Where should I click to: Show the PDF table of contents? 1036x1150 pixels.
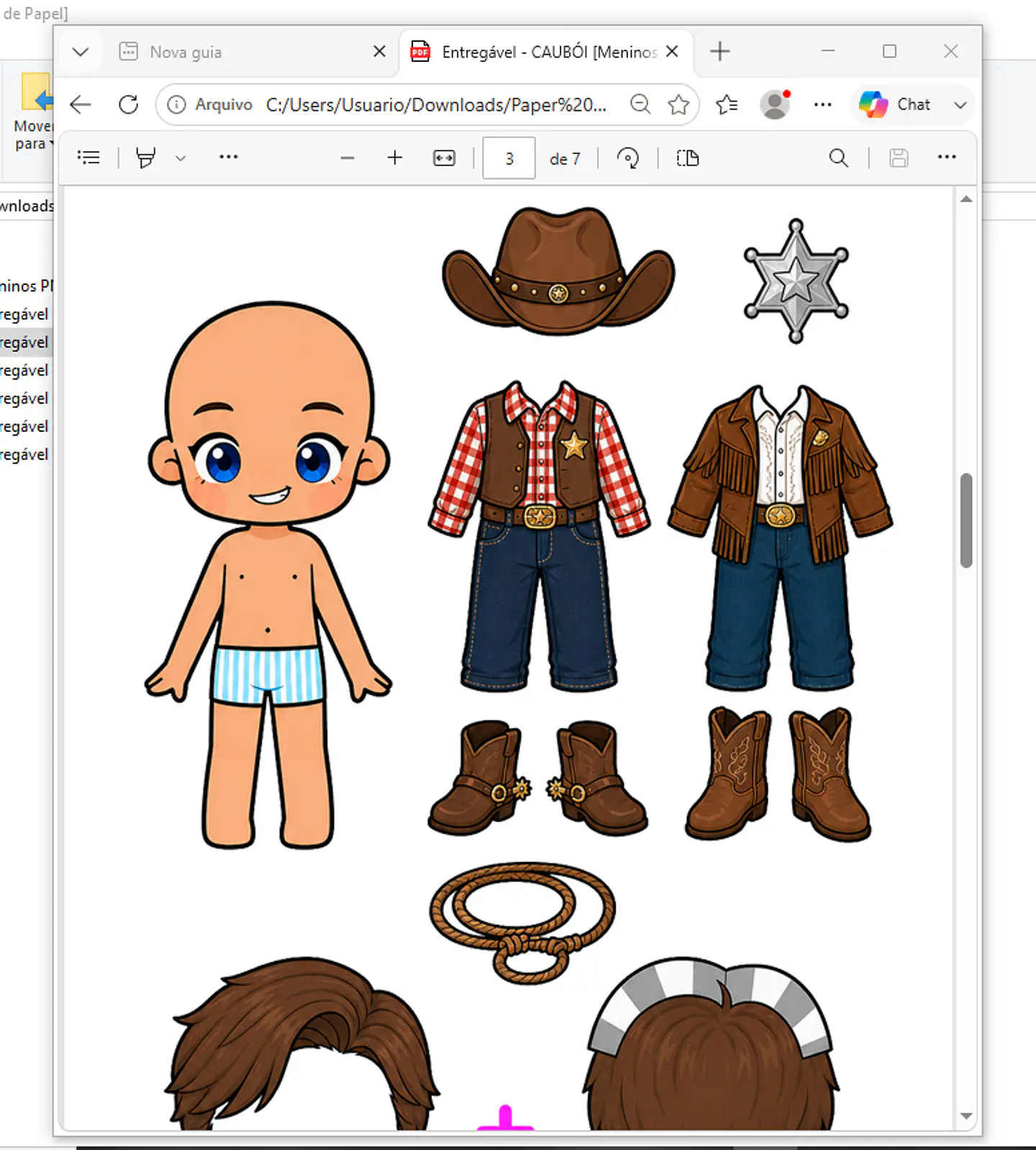click(x=88, y=158)
